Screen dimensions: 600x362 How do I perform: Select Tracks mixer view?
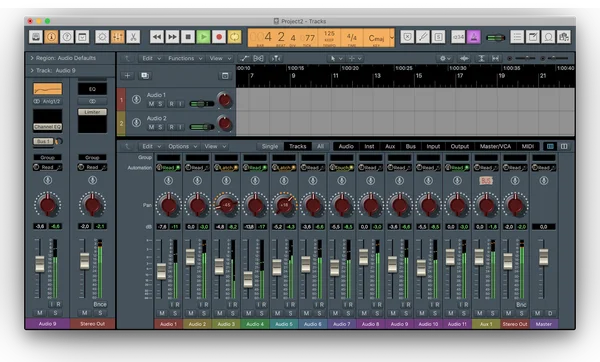[297, 147]
